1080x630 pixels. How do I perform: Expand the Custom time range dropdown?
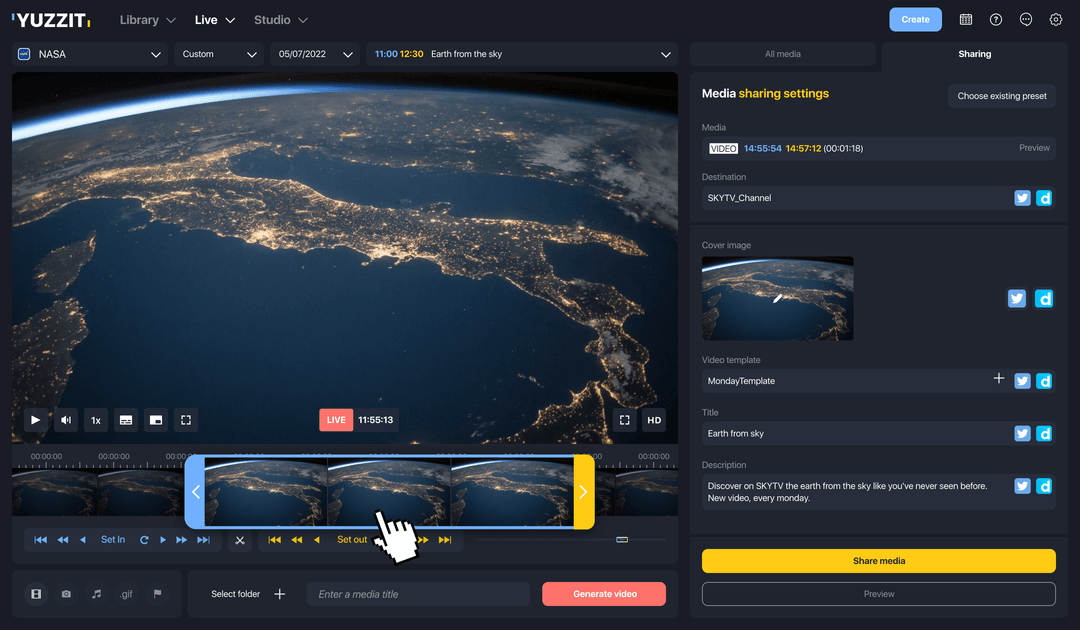click(218, 54)
